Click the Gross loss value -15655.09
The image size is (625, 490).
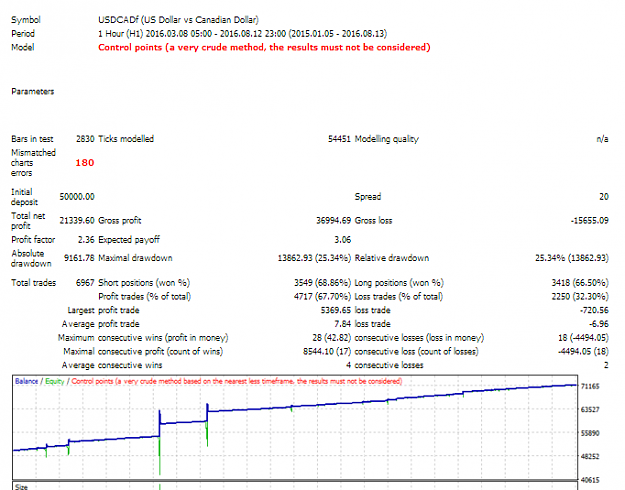click(x=590, y=220)
